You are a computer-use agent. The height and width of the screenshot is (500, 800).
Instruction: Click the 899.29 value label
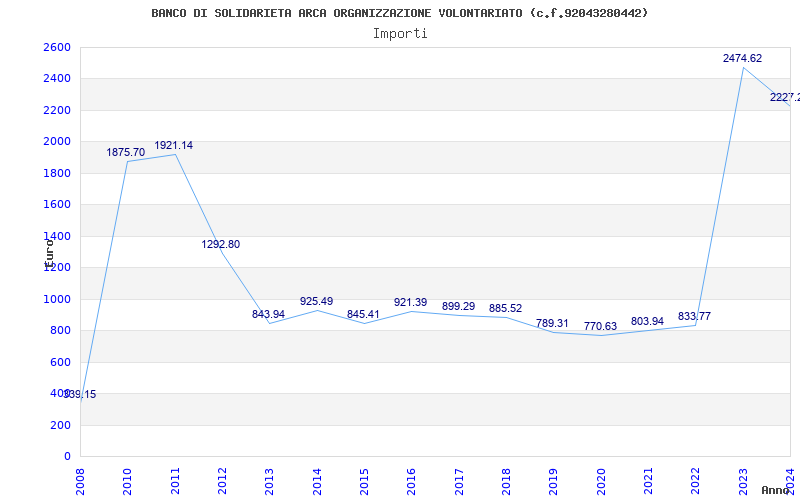tap(458, 307)
